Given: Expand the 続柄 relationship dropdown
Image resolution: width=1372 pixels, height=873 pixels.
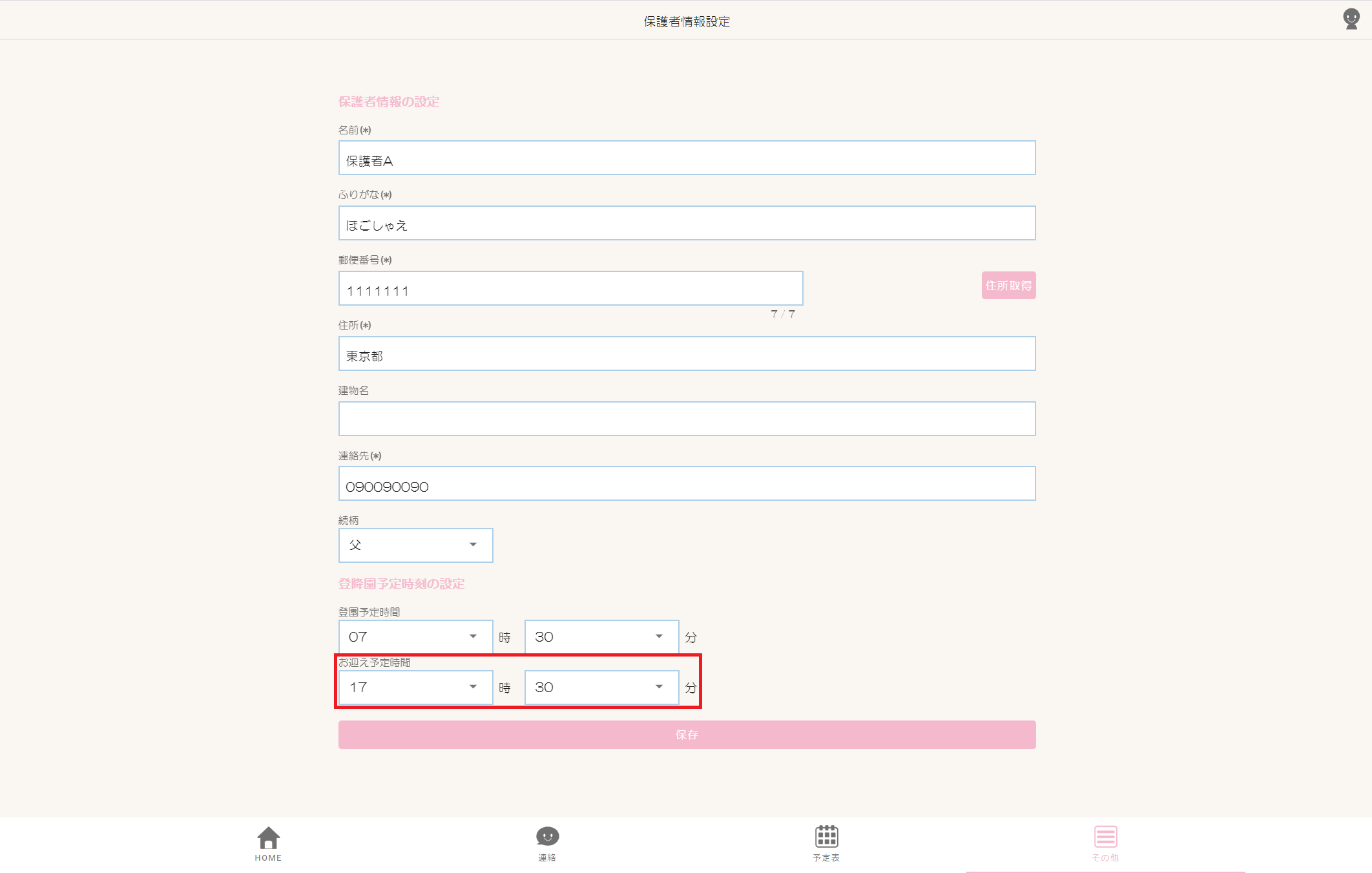Looking at the screenshot, I should click(x=415, y=545).
